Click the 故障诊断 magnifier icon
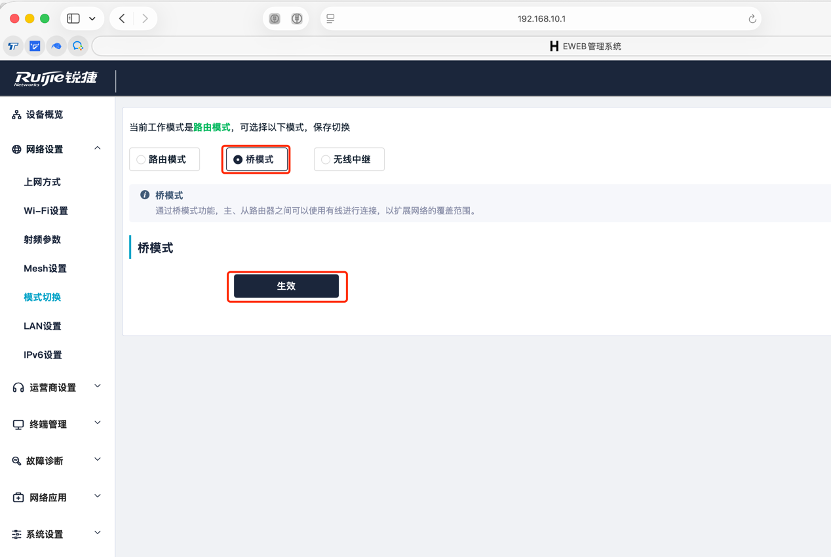The image size is (832, 558). tap(16, 461)
